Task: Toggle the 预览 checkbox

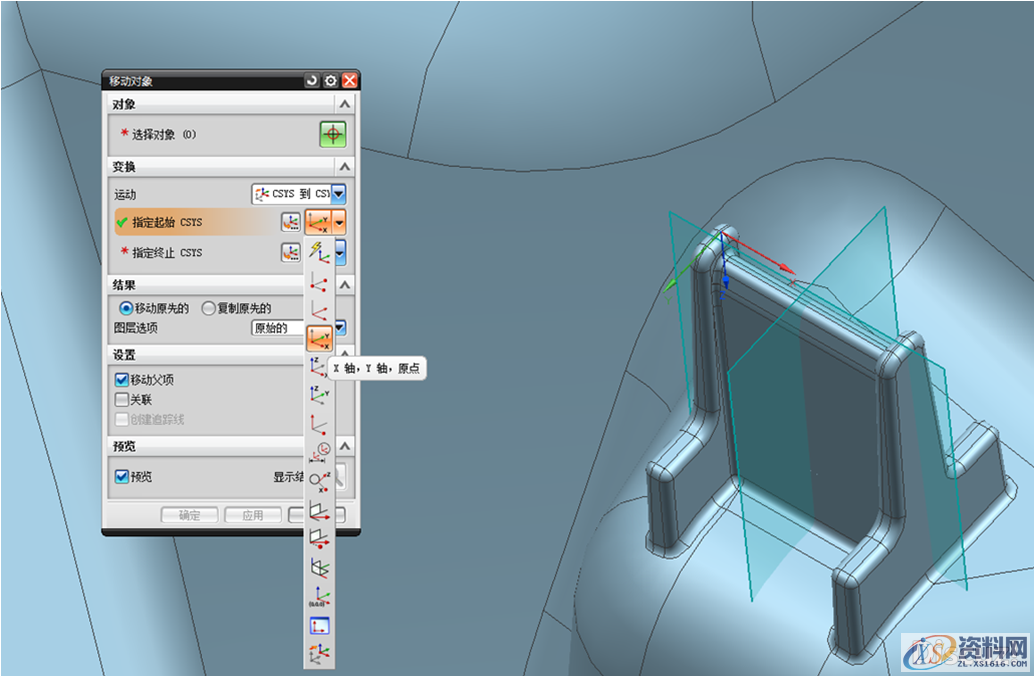Action: [x=122, y=477]
